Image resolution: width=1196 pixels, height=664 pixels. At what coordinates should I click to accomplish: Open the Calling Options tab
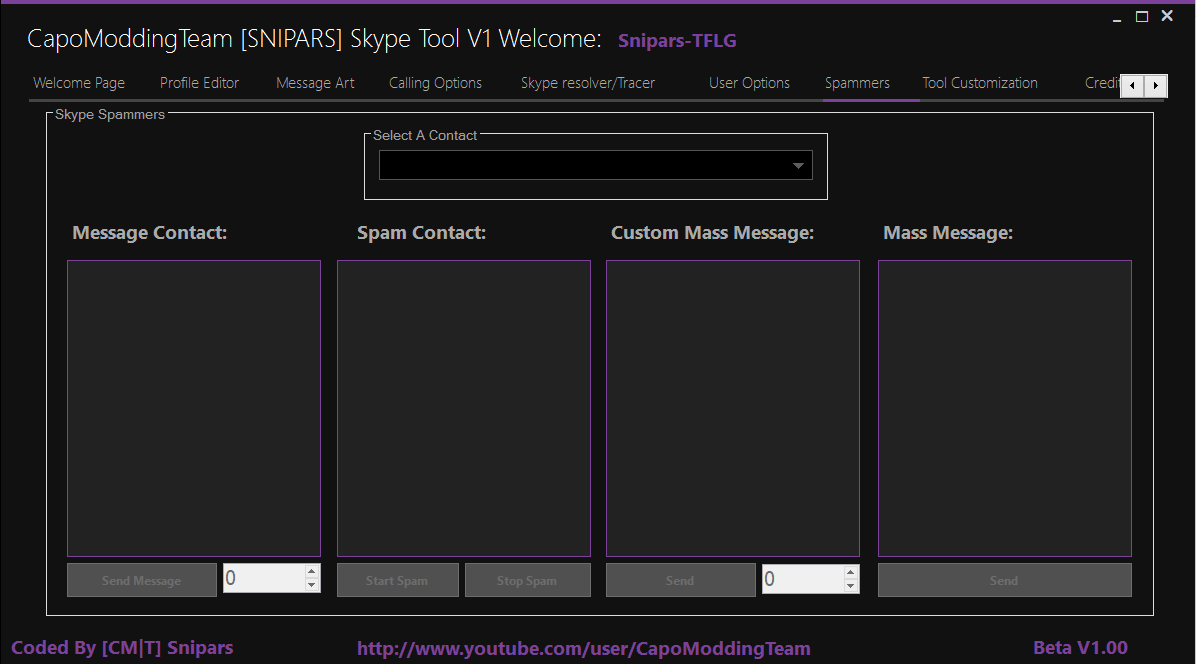point(436,83)
